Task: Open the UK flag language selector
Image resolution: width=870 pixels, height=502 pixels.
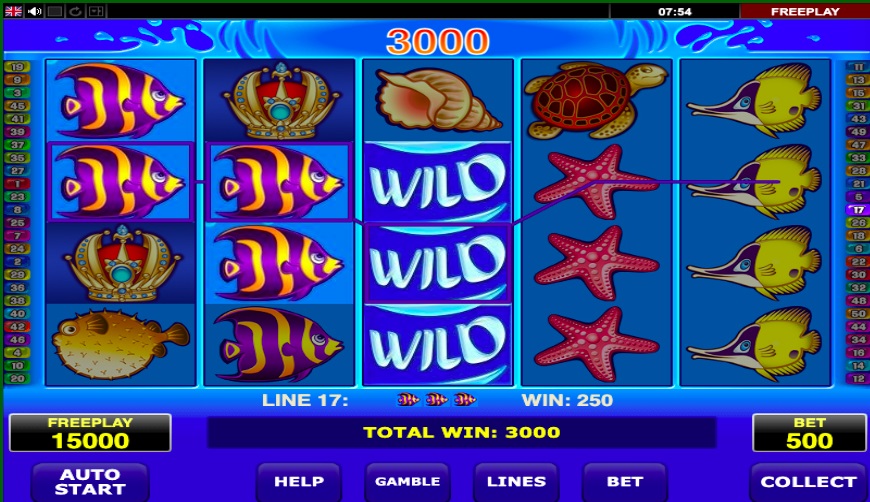Action: 13,11
